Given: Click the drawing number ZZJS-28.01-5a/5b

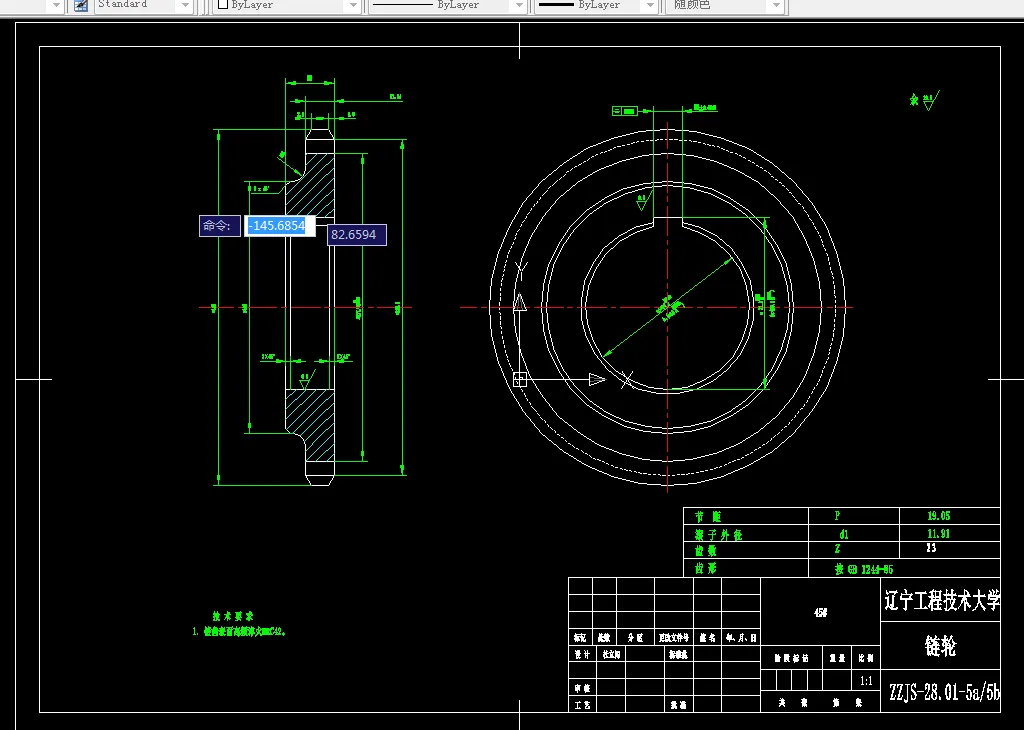Looking at the screenshot, I should [944, 691].
